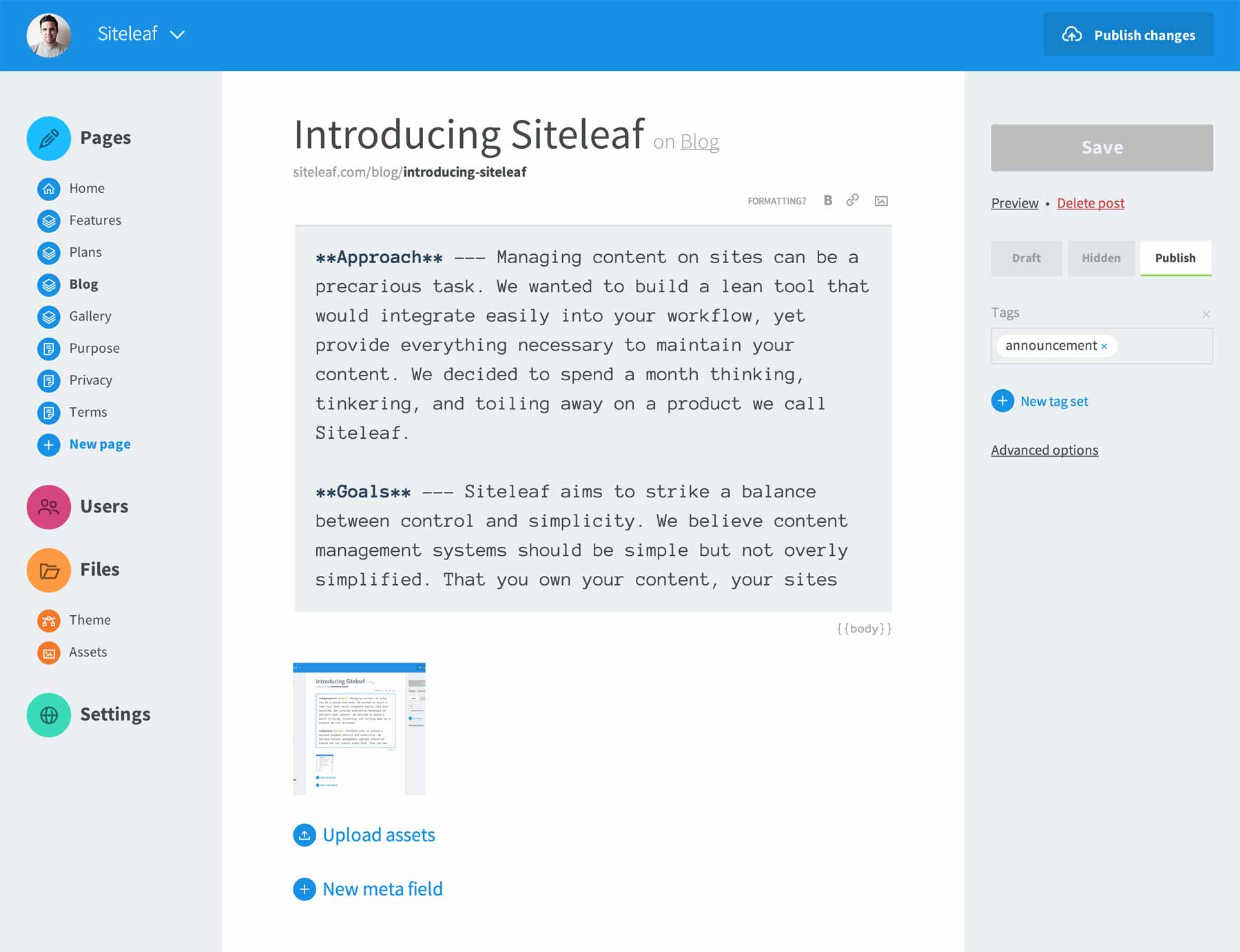
Task: Expand Advanced options
Action: click(1044, 451)
